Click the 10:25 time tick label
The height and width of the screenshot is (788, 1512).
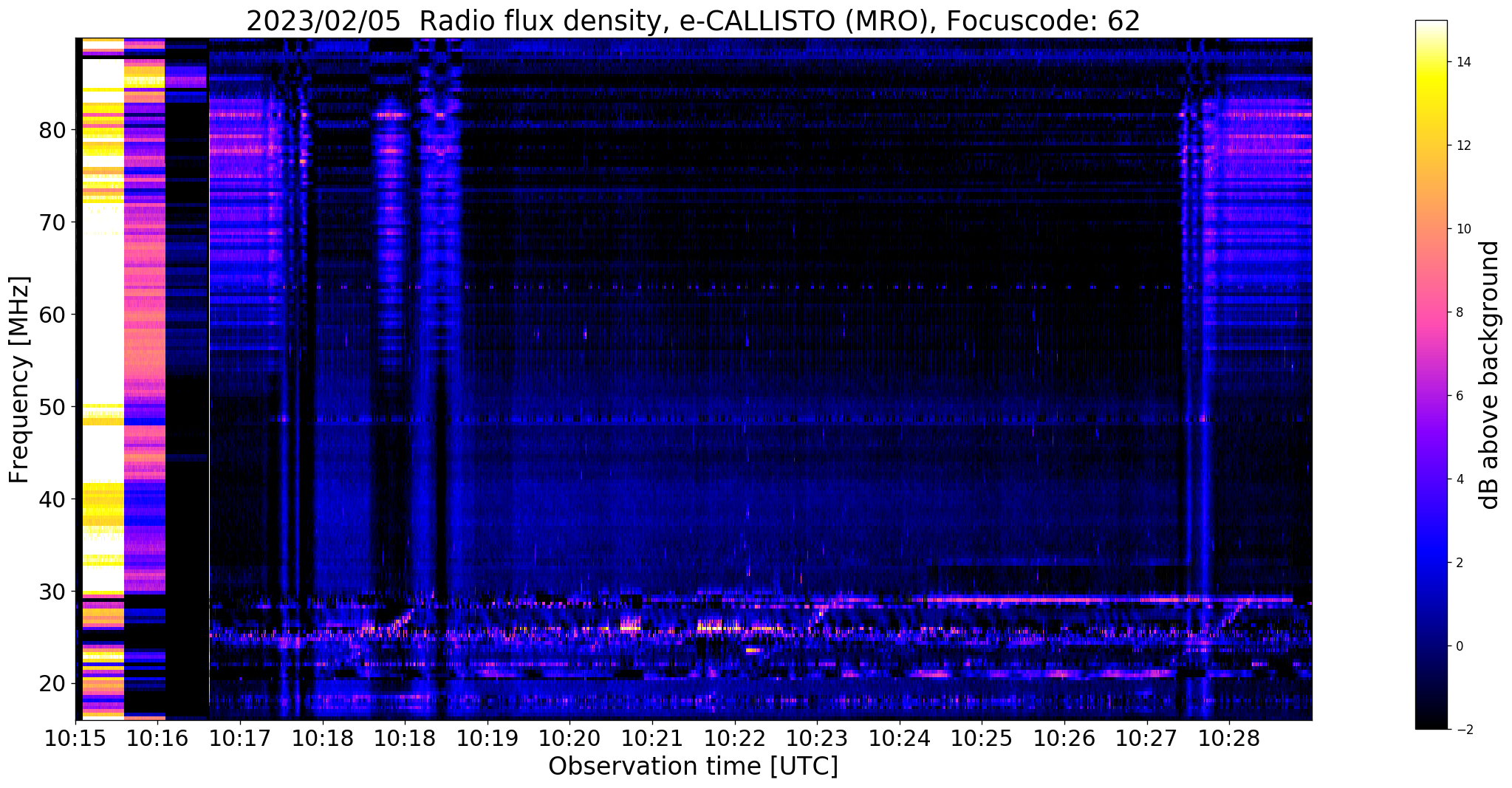click(x=982, y=739)
